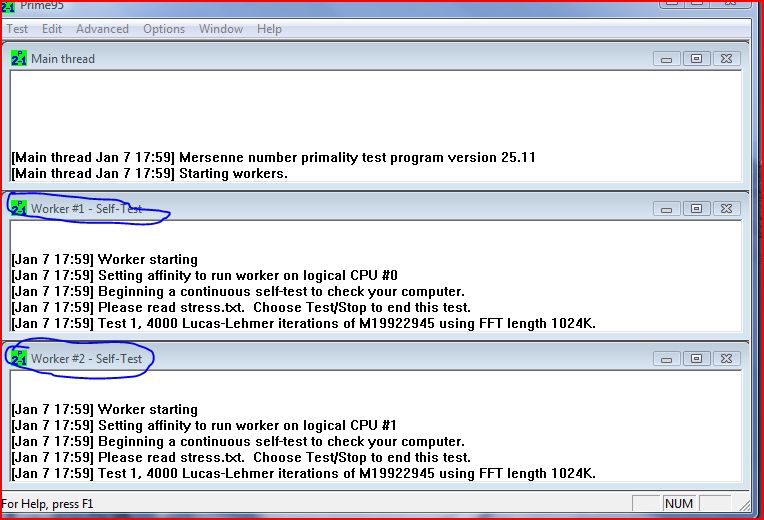The height and width of the screenshot is (520, 764).
Task: Open the Window menu
Action: point(221,29)
